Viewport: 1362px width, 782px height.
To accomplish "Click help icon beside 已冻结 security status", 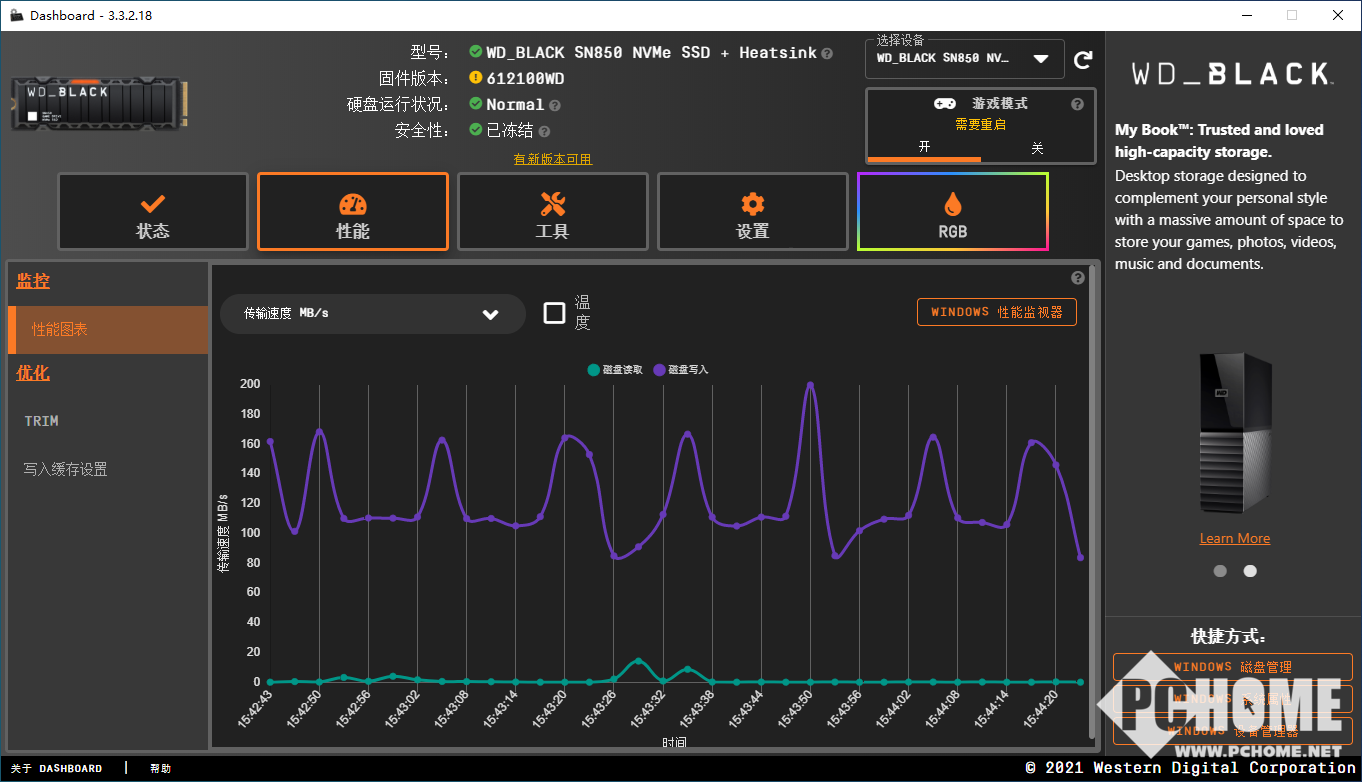I will (545, 131).
